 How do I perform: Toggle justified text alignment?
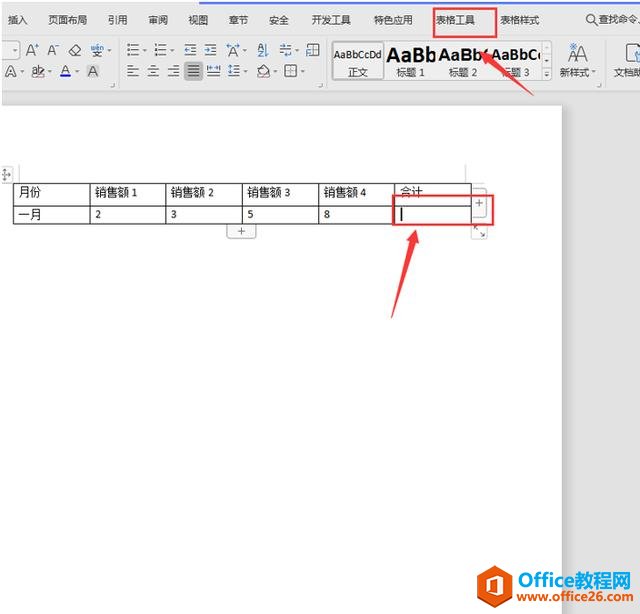click(x=193, y=71)
